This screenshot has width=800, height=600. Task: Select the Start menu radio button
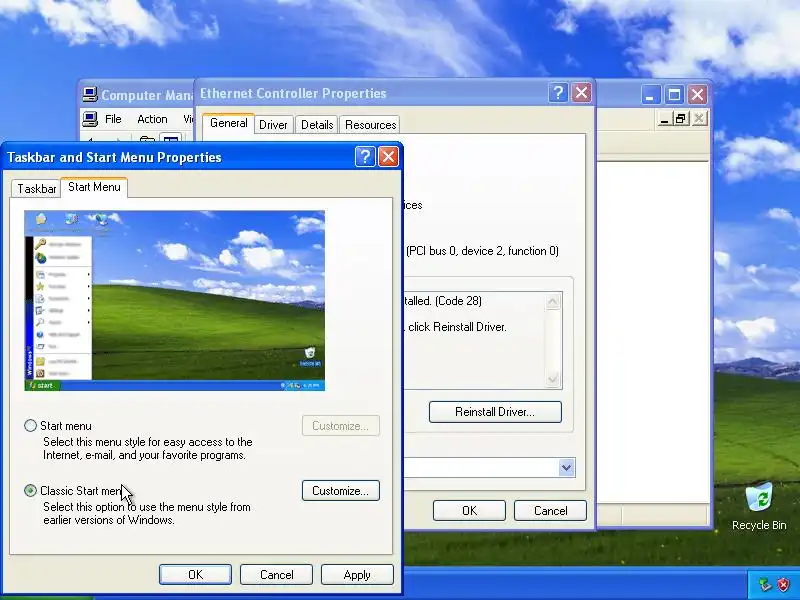[31, 426]
